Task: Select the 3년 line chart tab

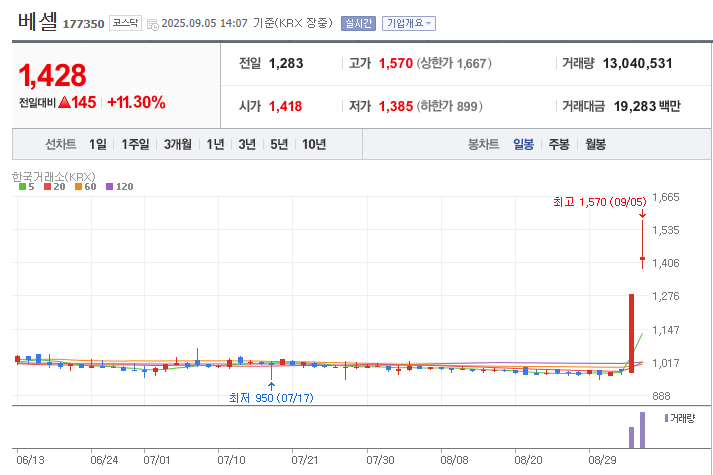Action: 247,145
